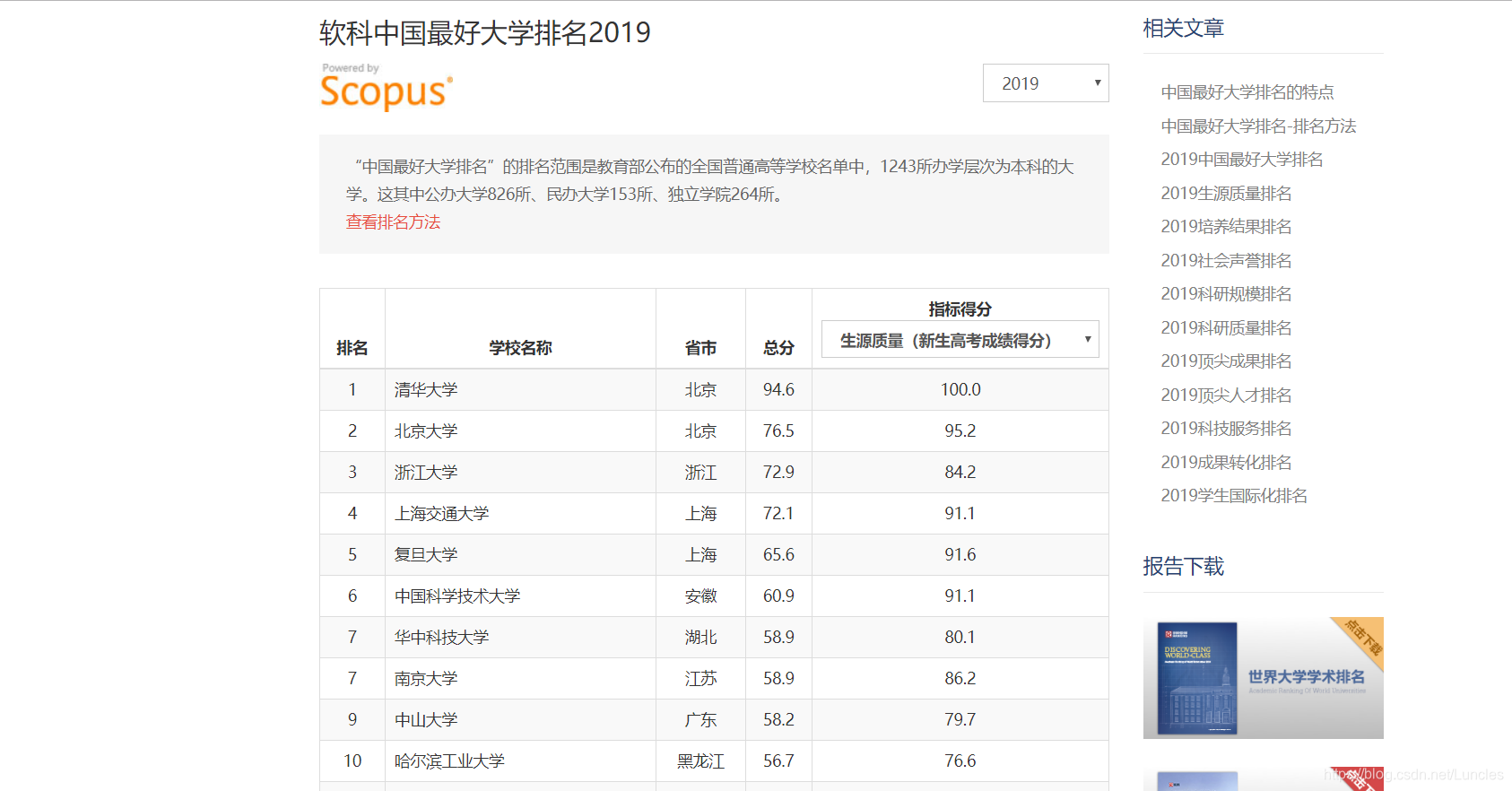Click 哈尔滨工业大学 in the table
The image size is (1512, 791).
click(449, 761)
